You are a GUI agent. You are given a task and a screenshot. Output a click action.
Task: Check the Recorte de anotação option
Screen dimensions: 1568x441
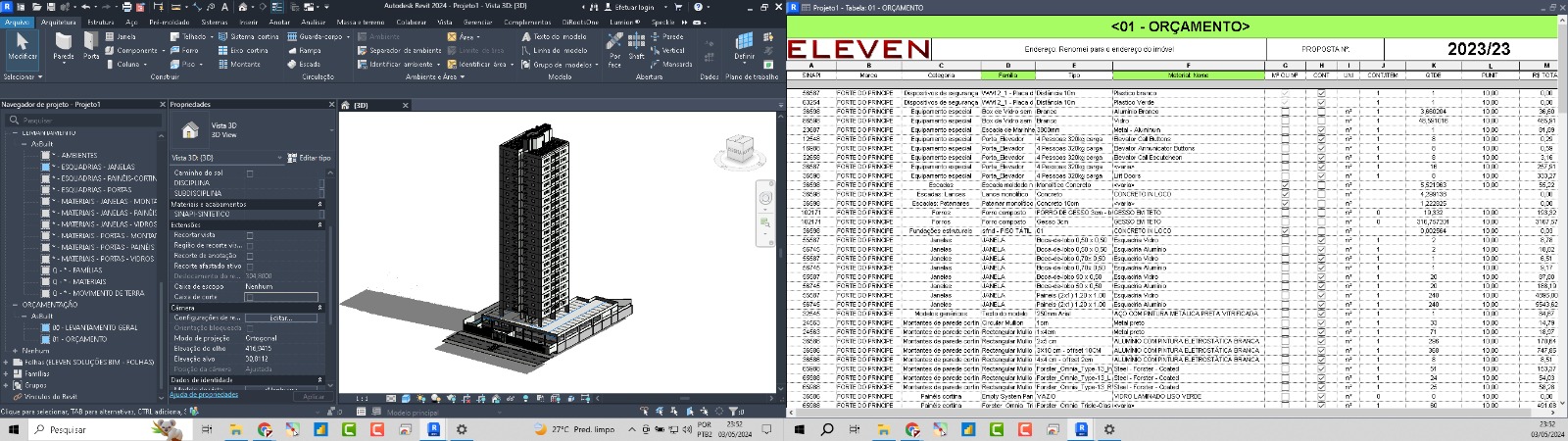pyautogui.click(x=250, y=256)
